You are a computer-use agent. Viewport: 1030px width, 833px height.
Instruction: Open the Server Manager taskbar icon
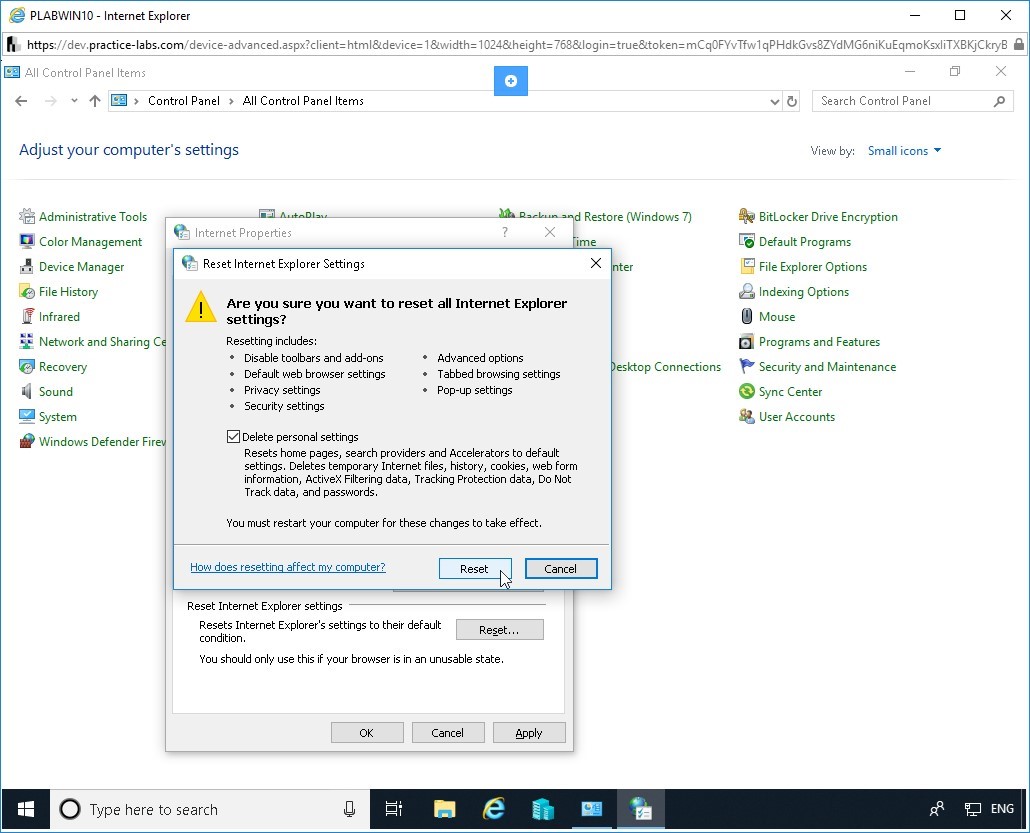click(543, 809)
